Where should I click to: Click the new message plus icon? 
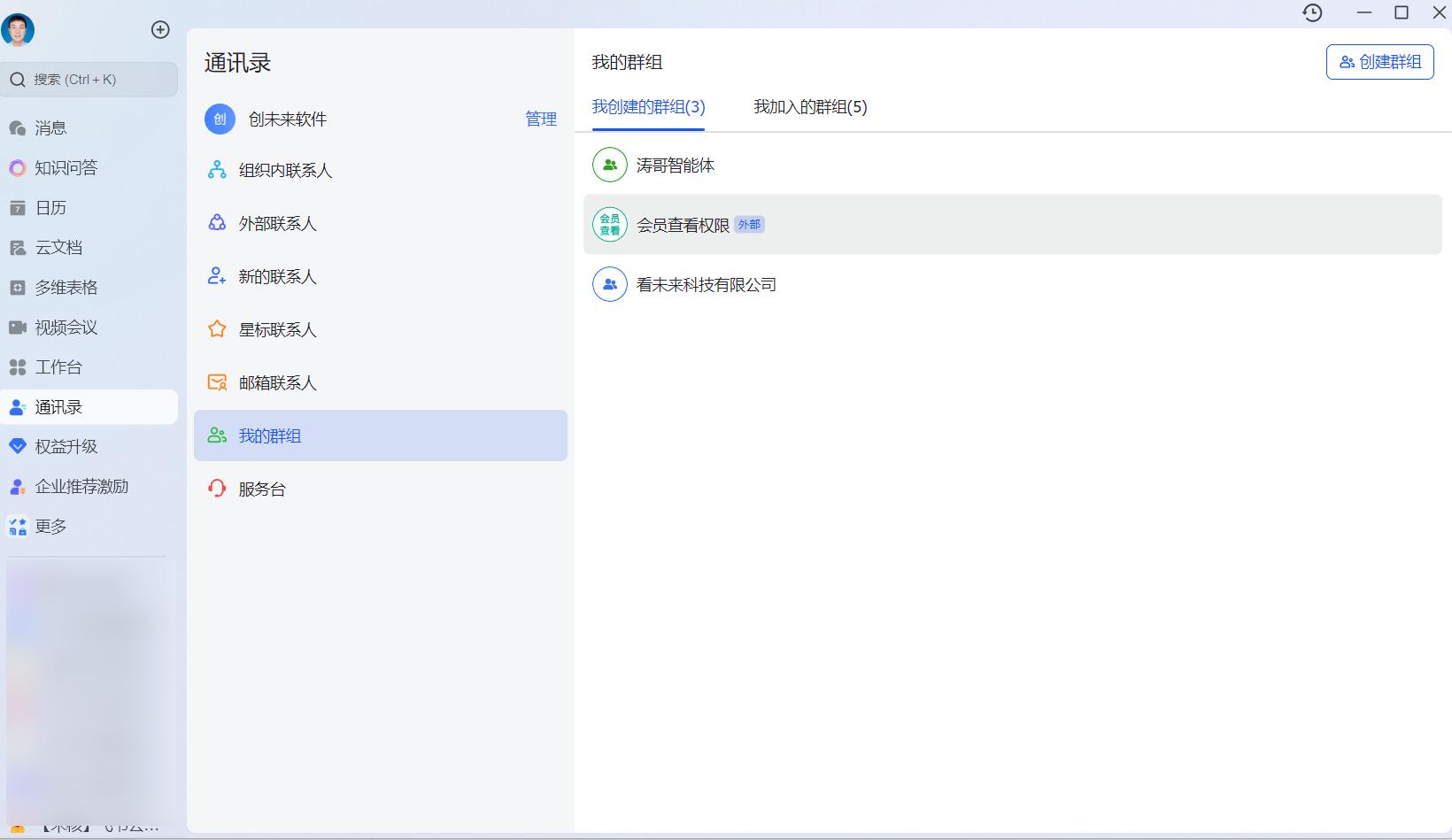coord(160,29)
